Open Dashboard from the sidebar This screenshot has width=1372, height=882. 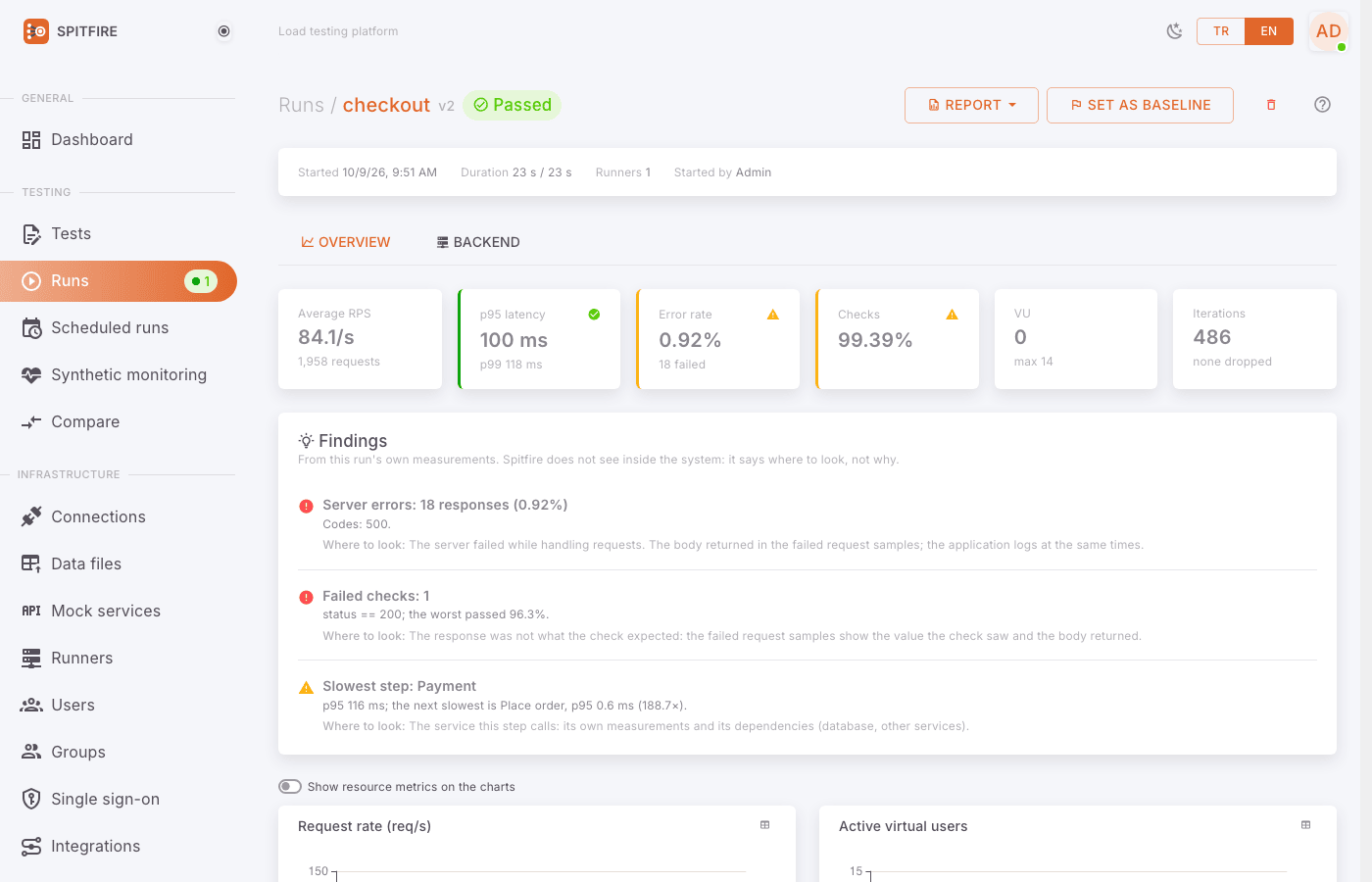(x=119, y=139)
